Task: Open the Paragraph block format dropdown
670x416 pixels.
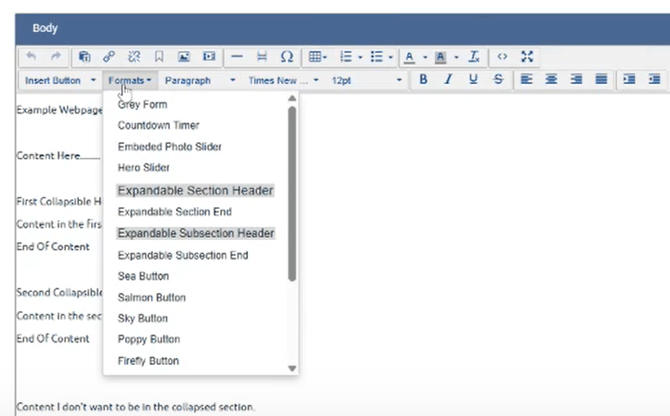Action: click(200, 80)
